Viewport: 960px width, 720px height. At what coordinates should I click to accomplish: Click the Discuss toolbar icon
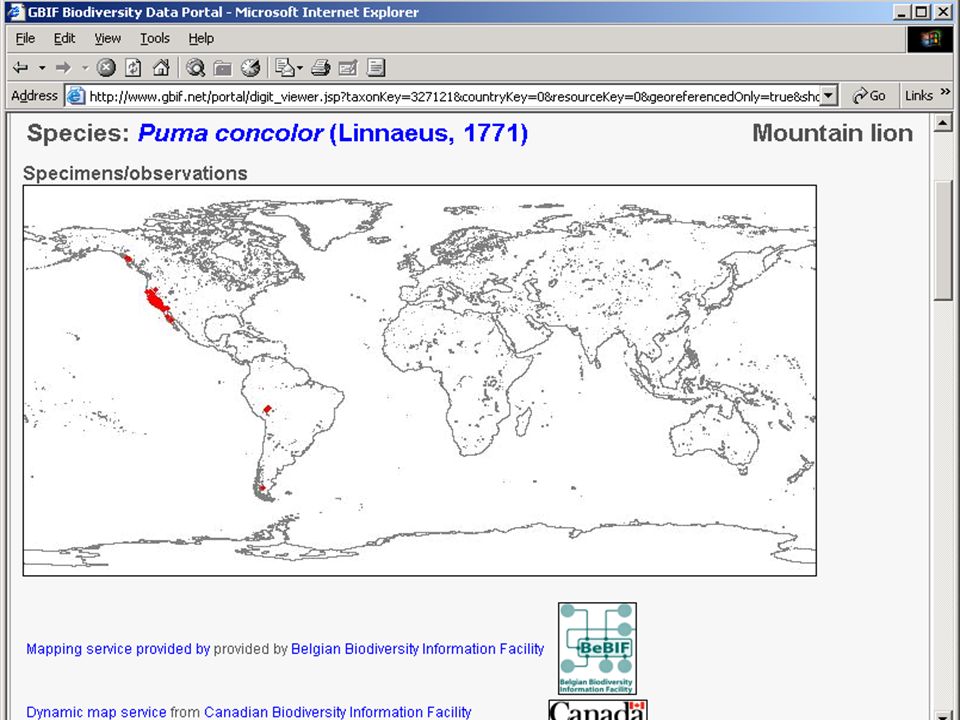(376, 67)
